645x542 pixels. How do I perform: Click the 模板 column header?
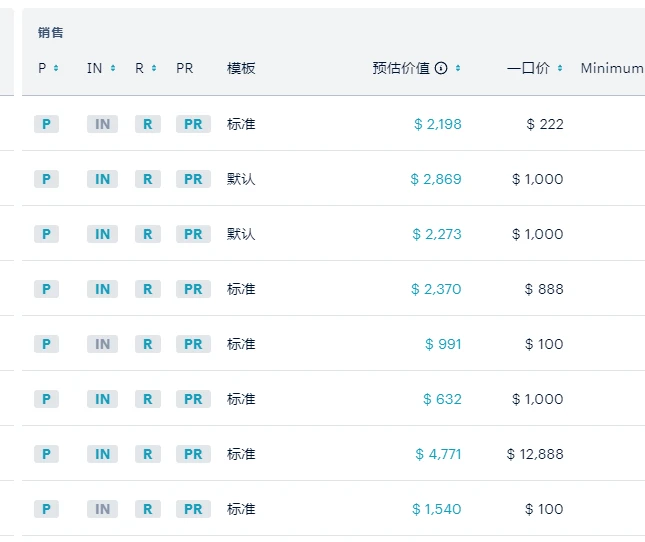[x=241, y=68]
